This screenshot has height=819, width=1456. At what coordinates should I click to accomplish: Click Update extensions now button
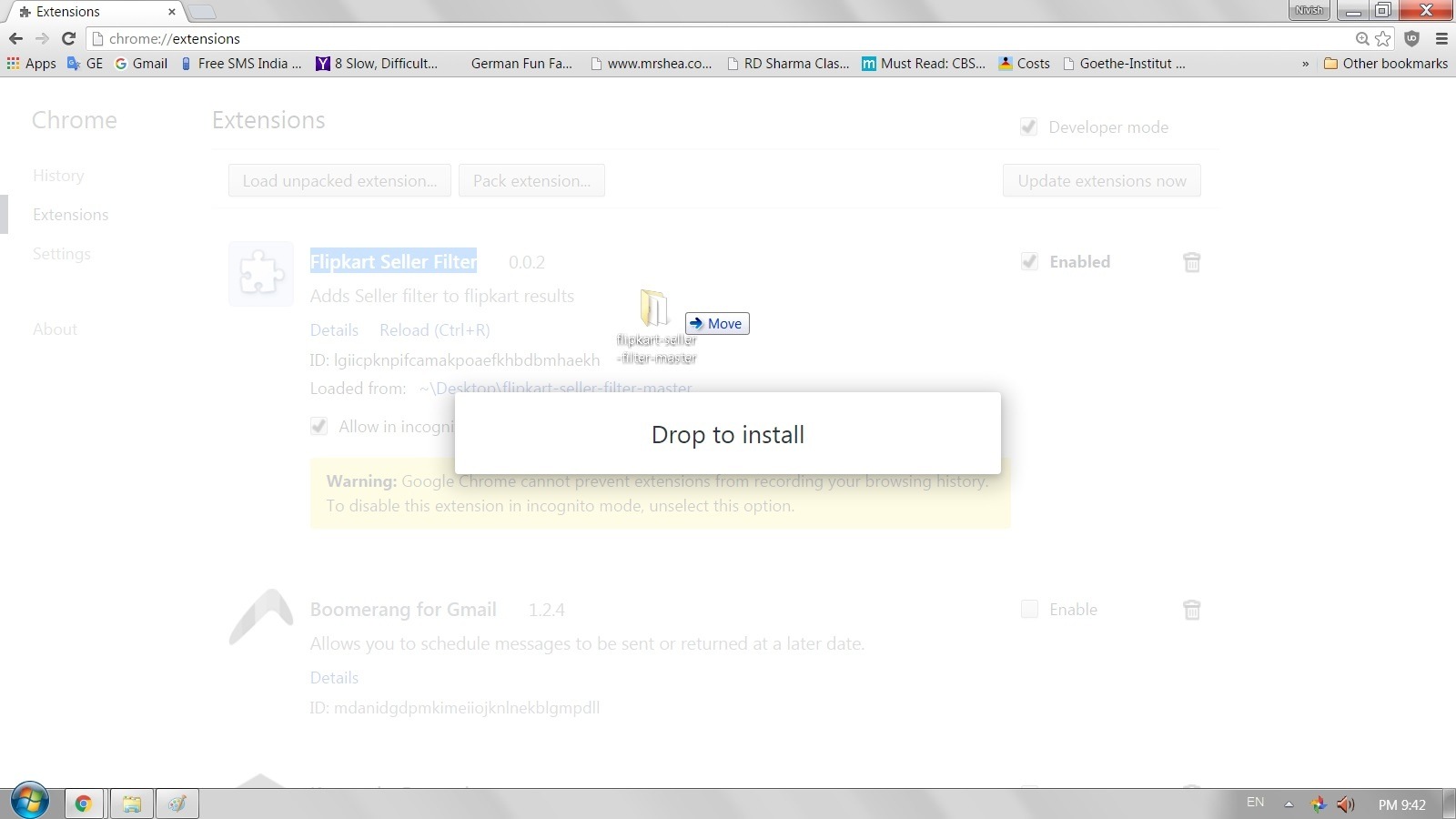tap(1102, 180)
